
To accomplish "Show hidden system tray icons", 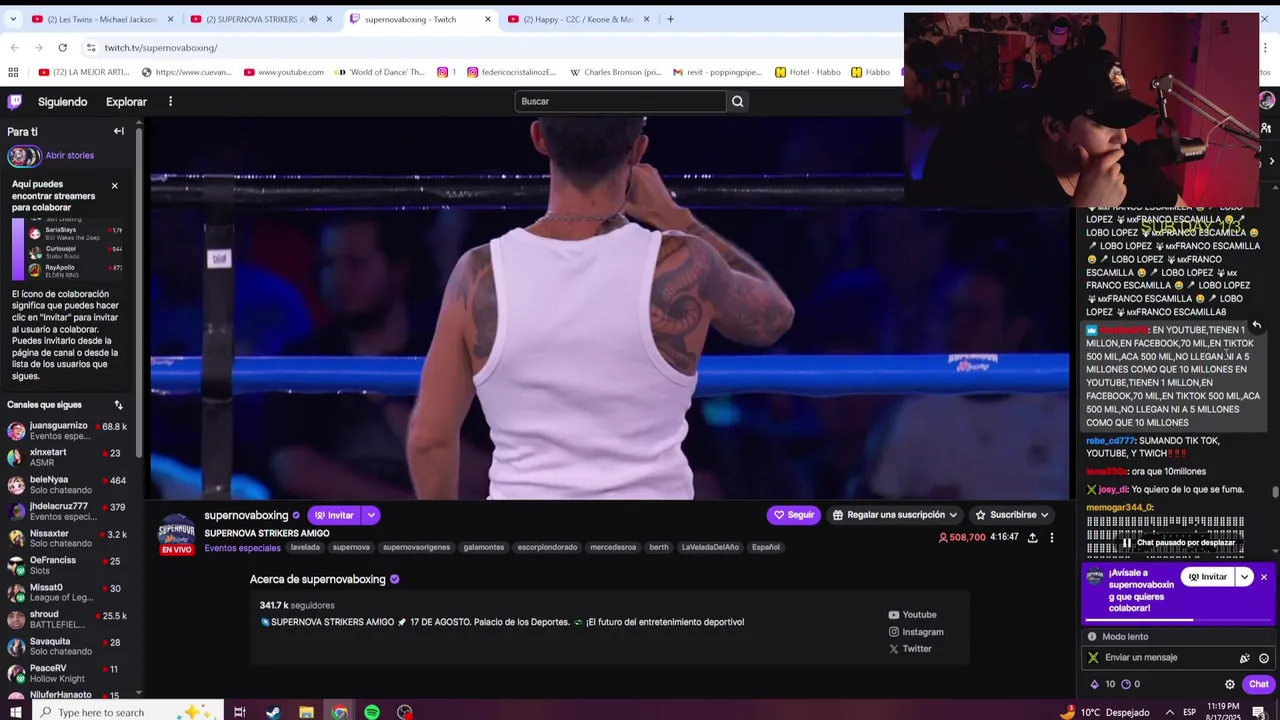I will click(1170, 712).
